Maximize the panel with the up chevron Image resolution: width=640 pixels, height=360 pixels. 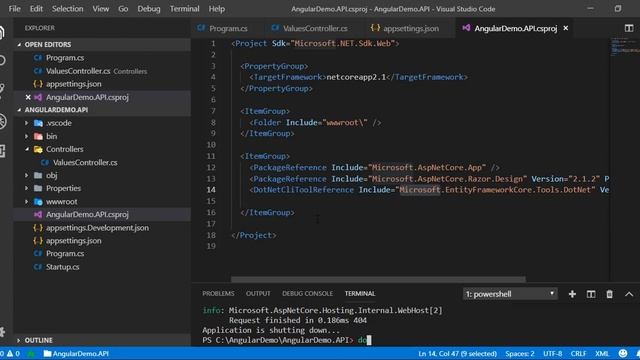pyautogui.click(x=629, y=294)
